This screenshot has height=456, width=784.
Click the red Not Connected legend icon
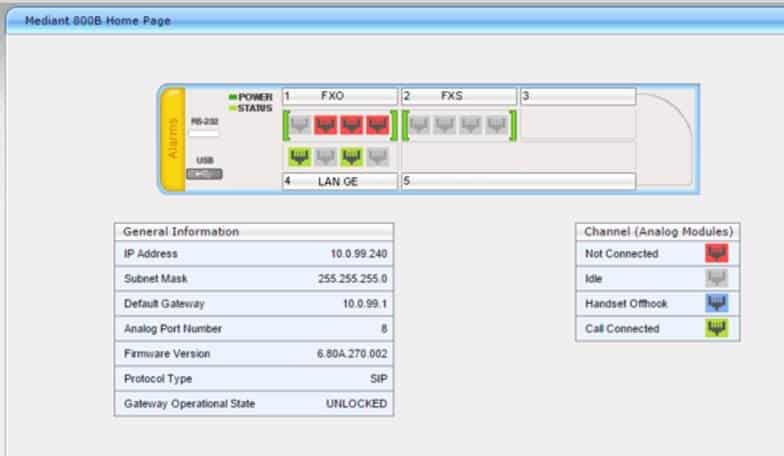(x=716, y=254)
